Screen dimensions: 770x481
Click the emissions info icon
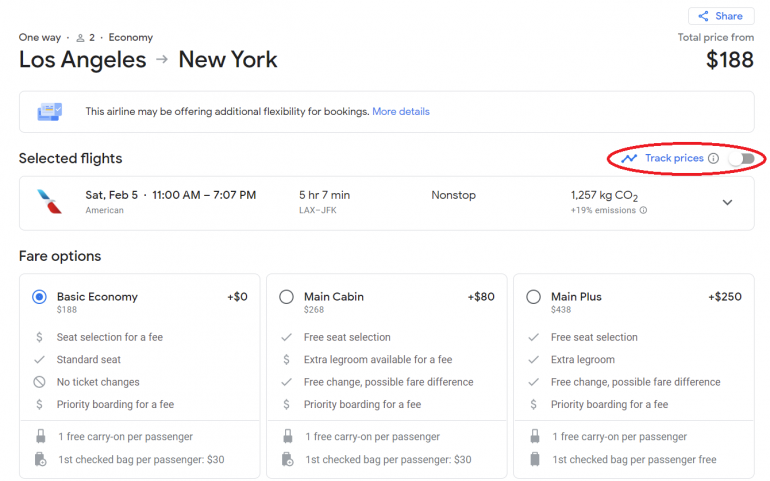click(643, 210)
